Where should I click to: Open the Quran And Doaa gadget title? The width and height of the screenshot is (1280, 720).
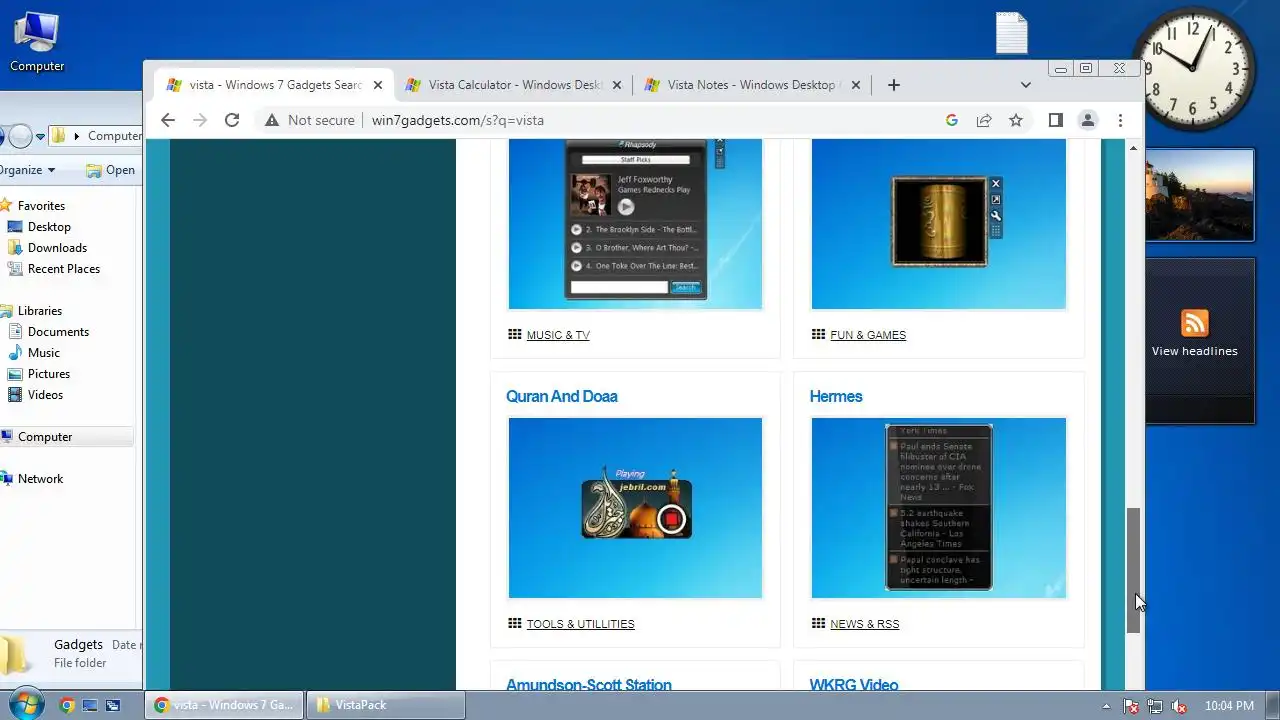coord(562,396)
